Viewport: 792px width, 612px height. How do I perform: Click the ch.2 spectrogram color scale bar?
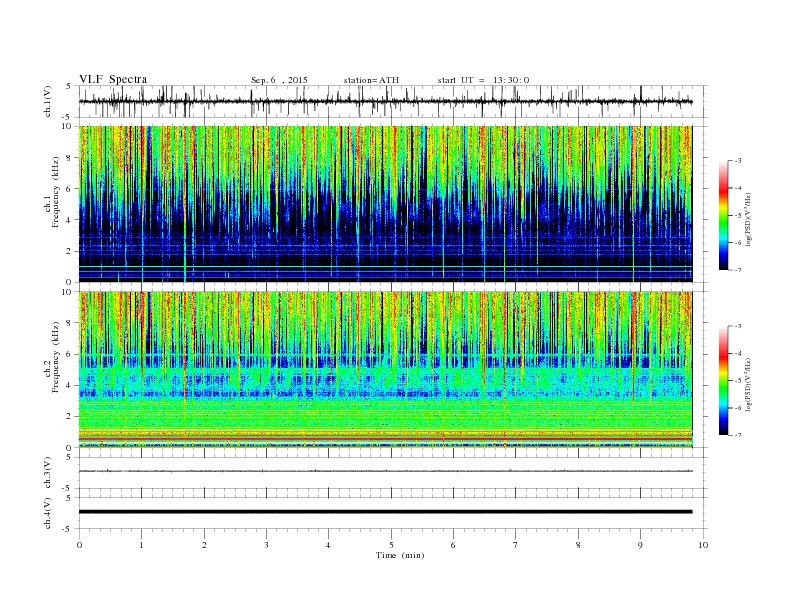tap(723, 380)
